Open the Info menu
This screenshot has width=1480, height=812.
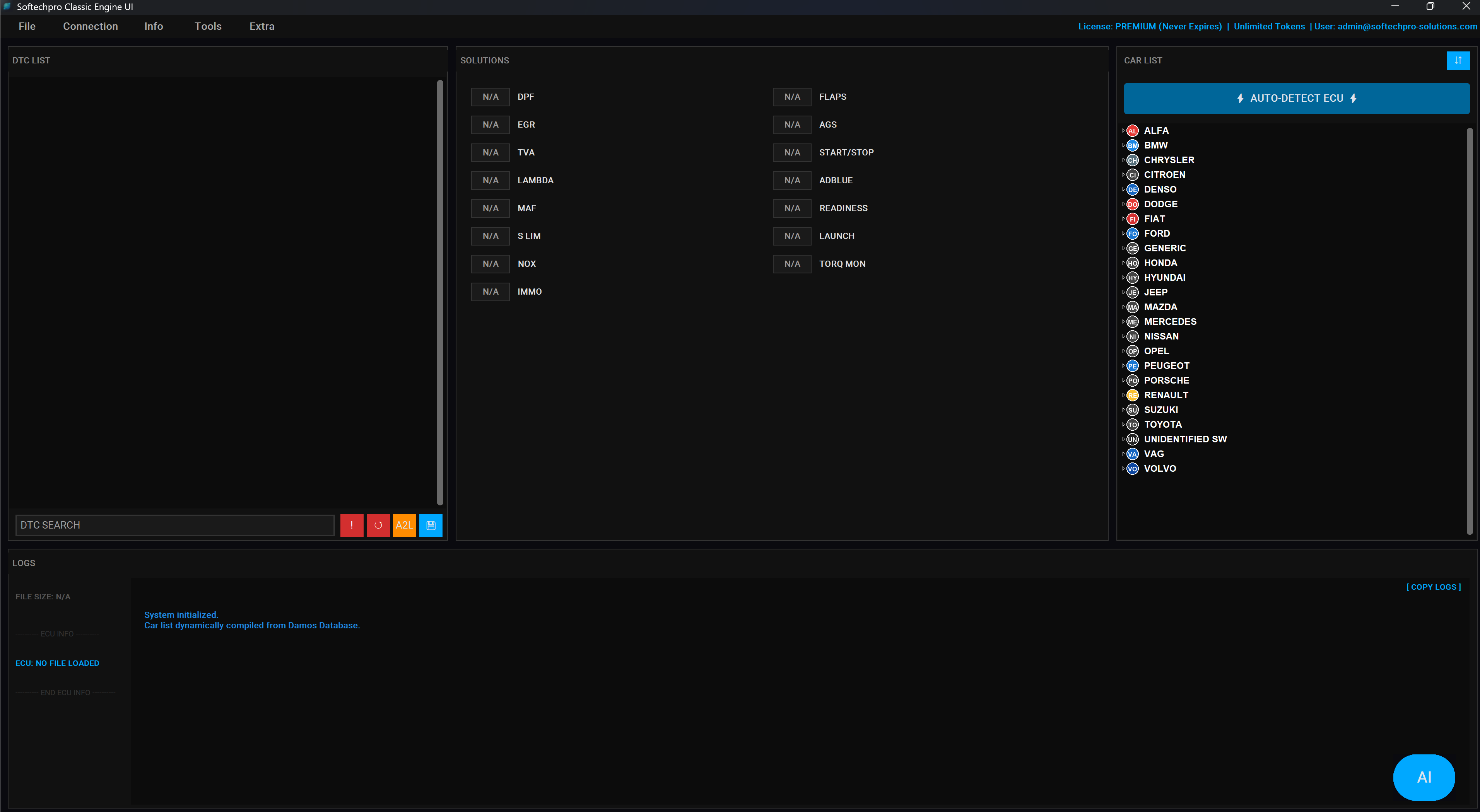[x=154, y=26]
